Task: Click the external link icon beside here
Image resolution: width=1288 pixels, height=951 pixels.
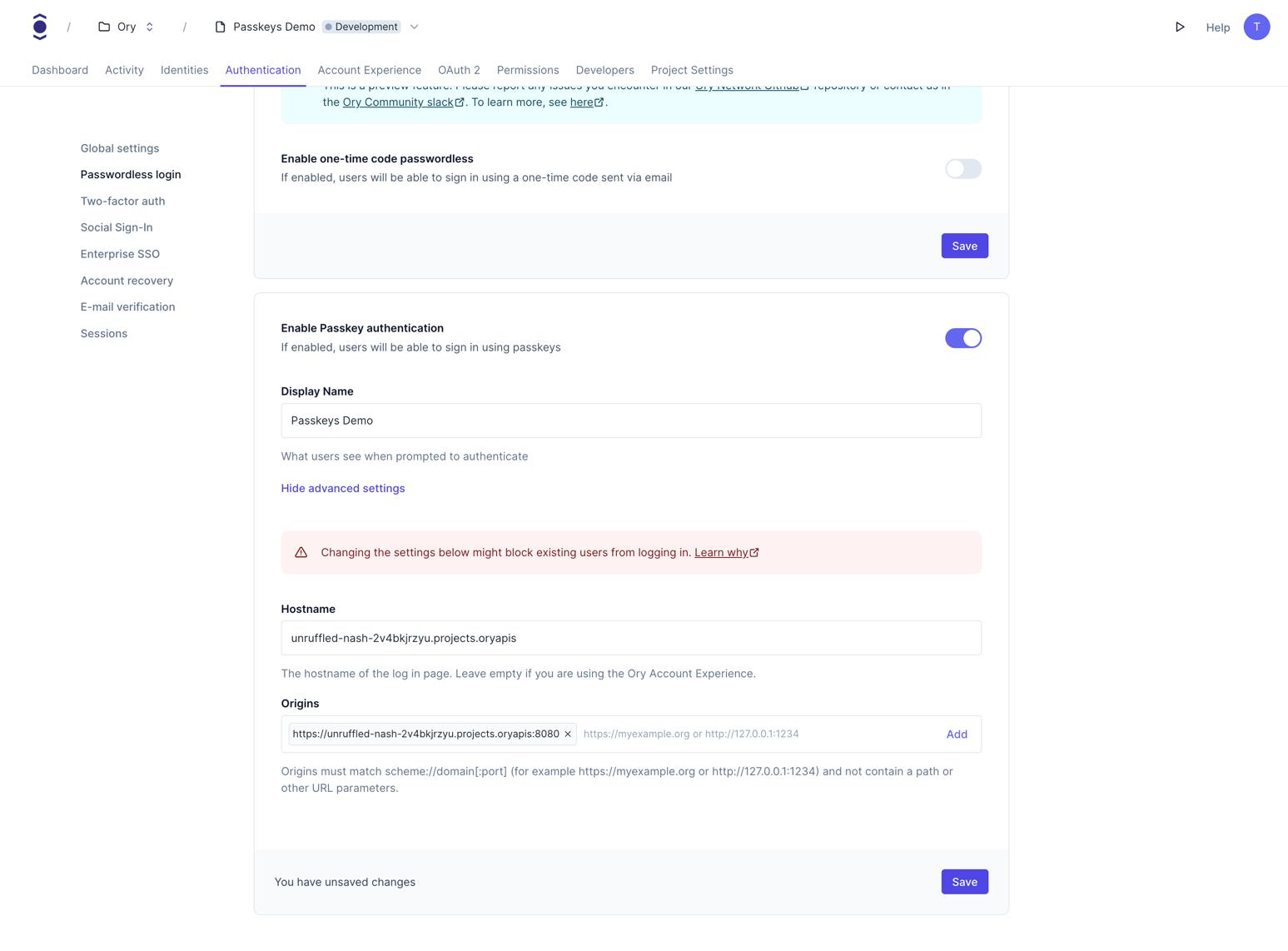Action: [x=600, y=102]
